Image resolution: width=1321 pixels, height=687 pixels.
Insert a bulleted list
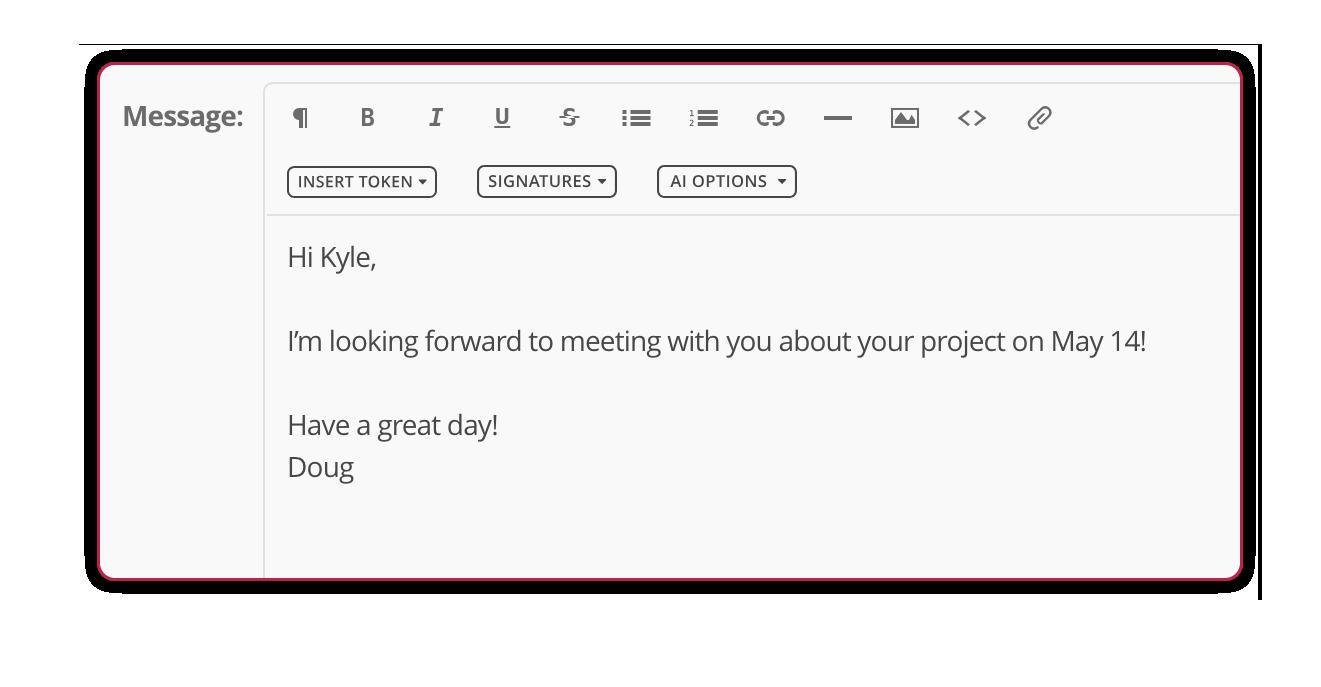point(636,118)
